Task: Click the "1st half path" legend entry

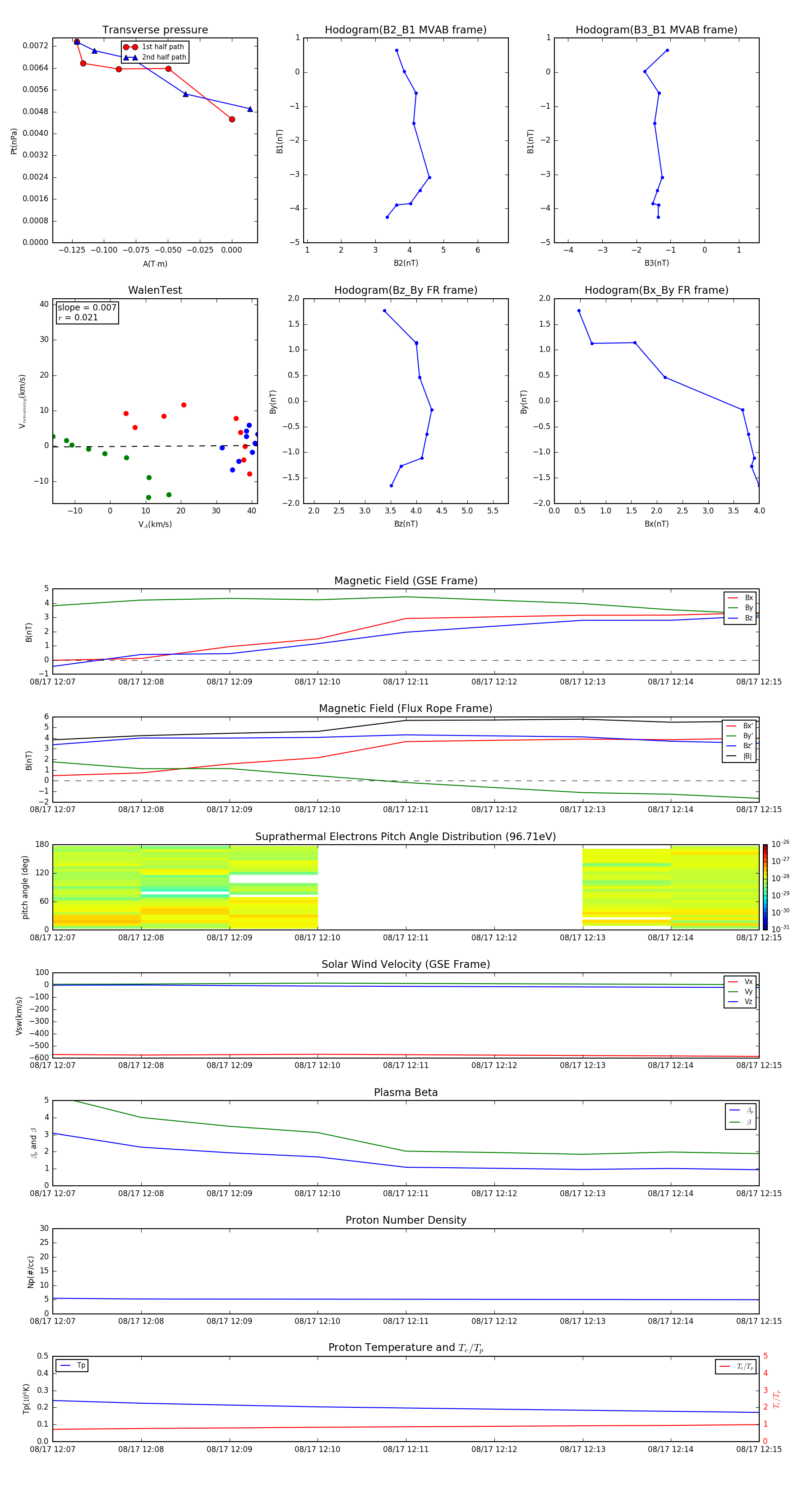Action: [154, 47]
